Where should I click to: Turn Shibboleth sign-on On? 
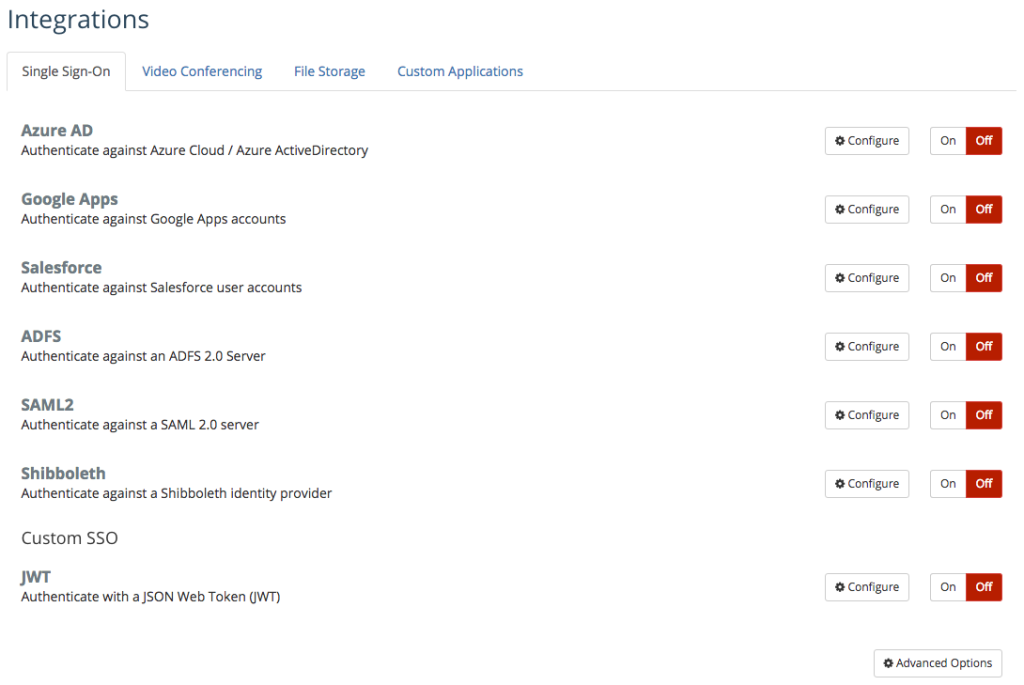(948, 484)
